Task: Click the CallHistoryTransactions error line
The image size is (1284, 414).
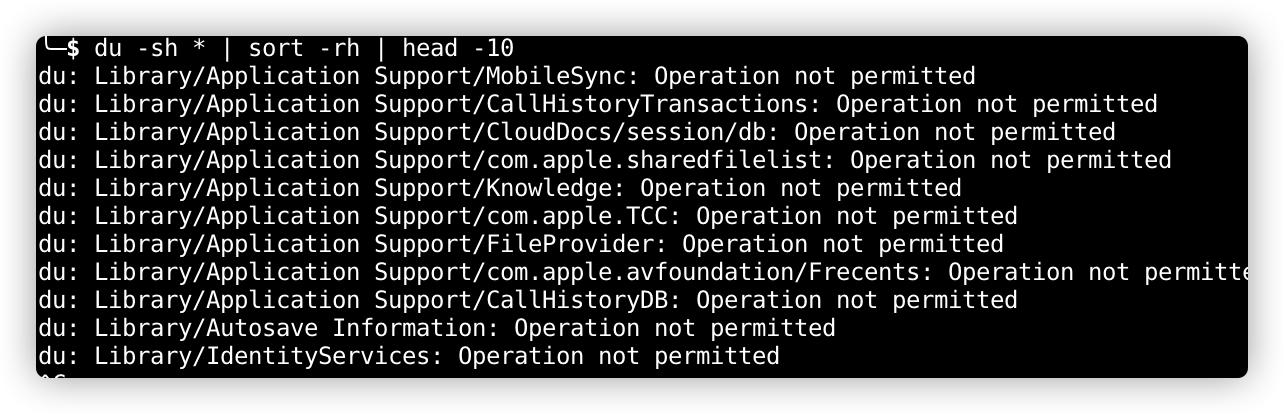Action: 597,104
